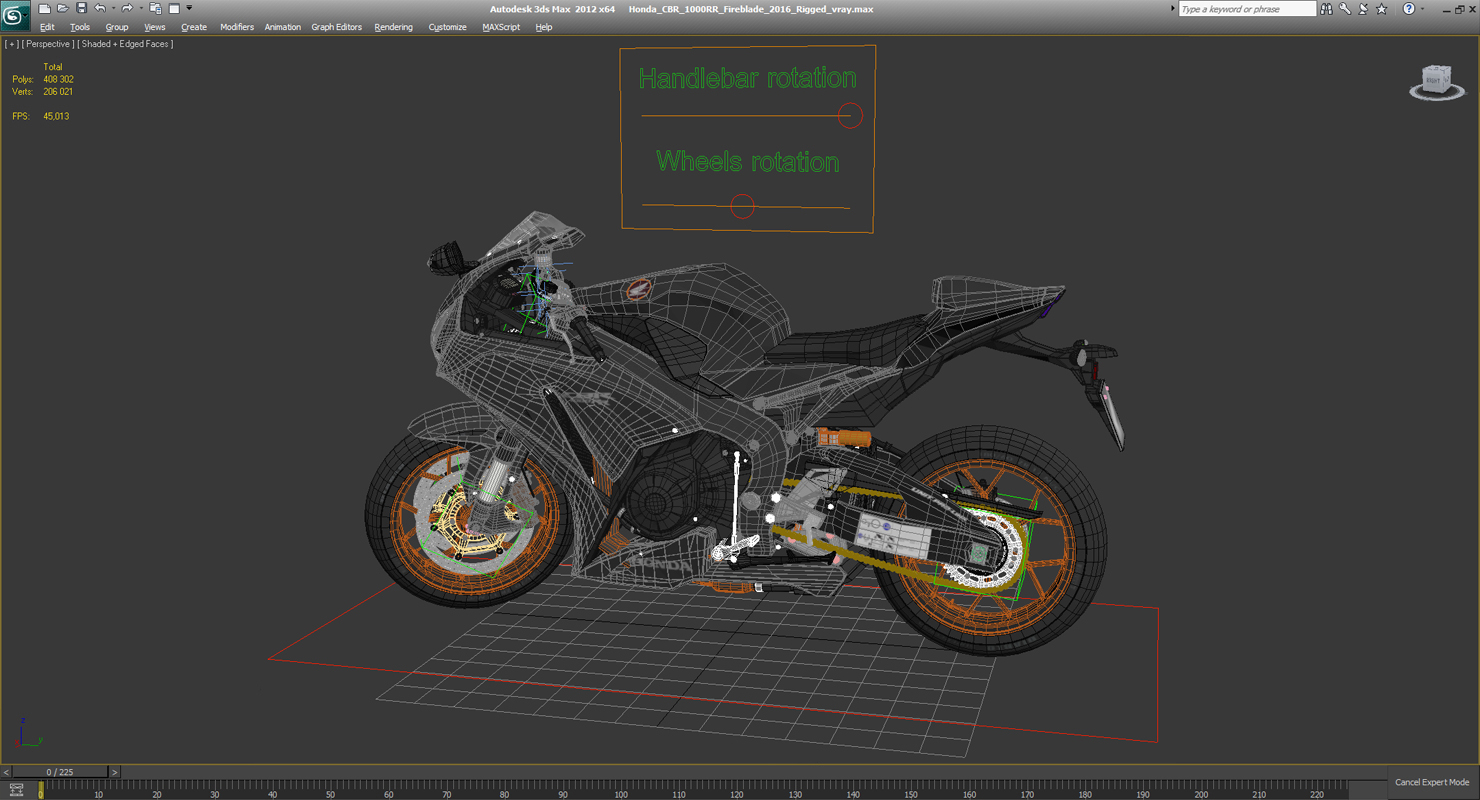Click the FPS value 45,013
The image size is (1480, 800).
[56, 116]
